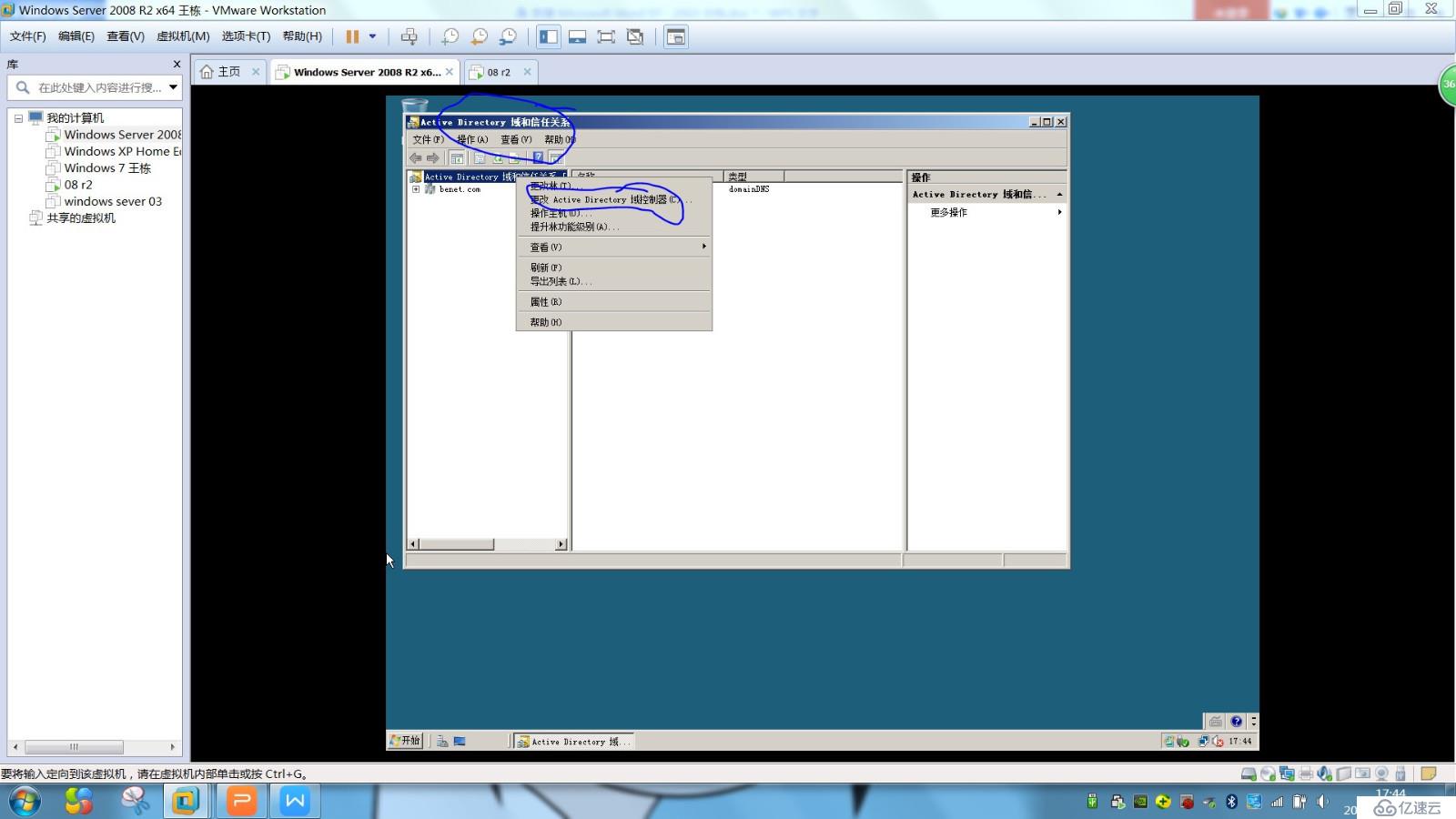
Task: Open the power options dropdown beside the pause button
Action: point(372,36)
